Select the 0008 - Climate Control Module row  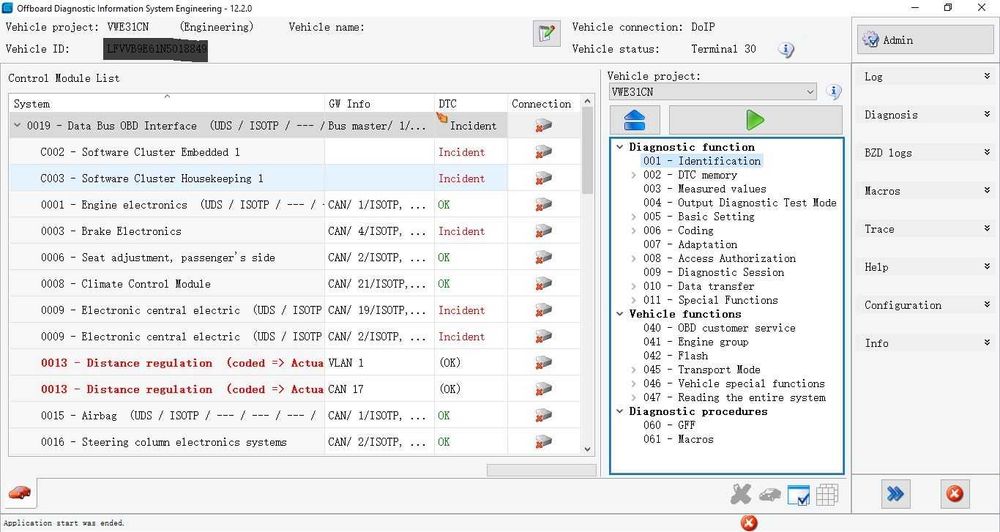coord(295,284)
